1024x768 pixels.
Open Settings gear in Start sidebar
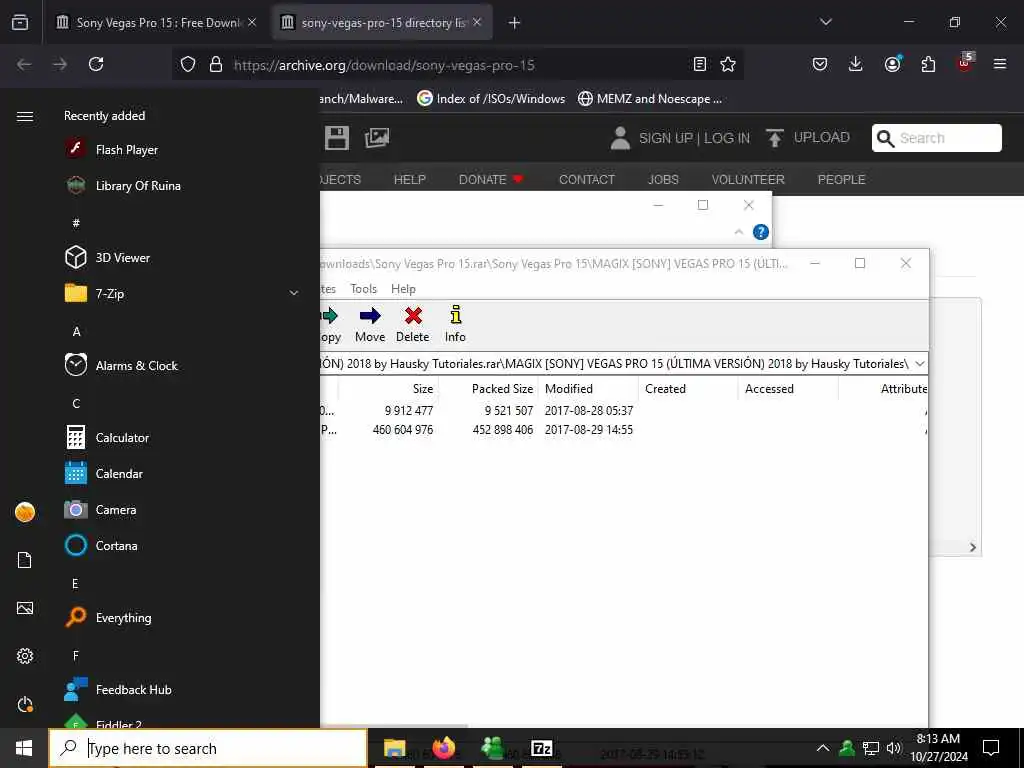pyautogui.click(x=25, y=656)
